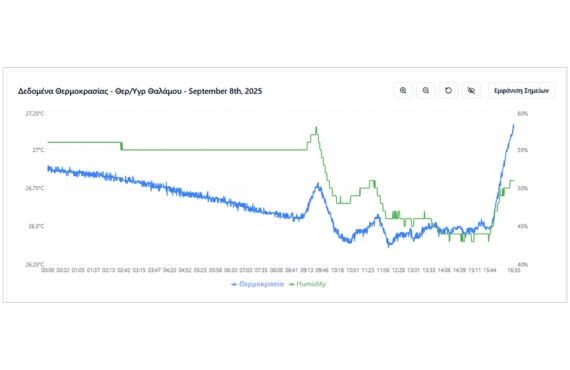Screen dimensions: 570x370
Task: Click the blue temperature peak near 09:46
Action: (318, 184)
